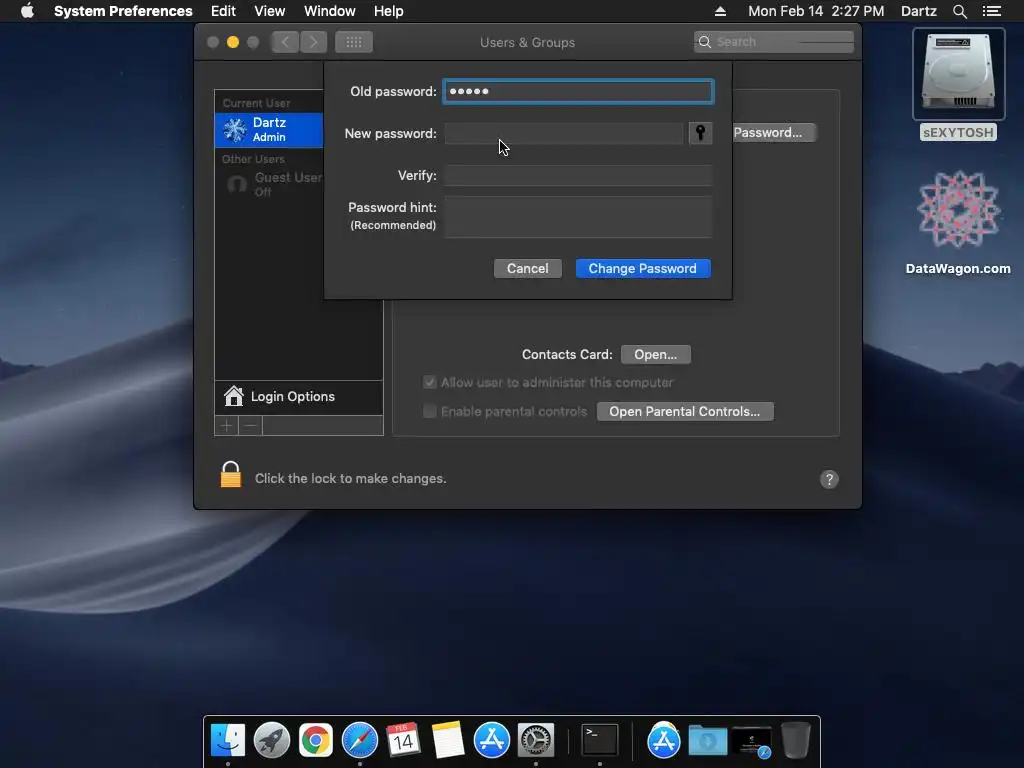Viewport: 1024px width, 768px height.
Task: Open Google Chrome from the dock
Action: (x=316, y=741)
